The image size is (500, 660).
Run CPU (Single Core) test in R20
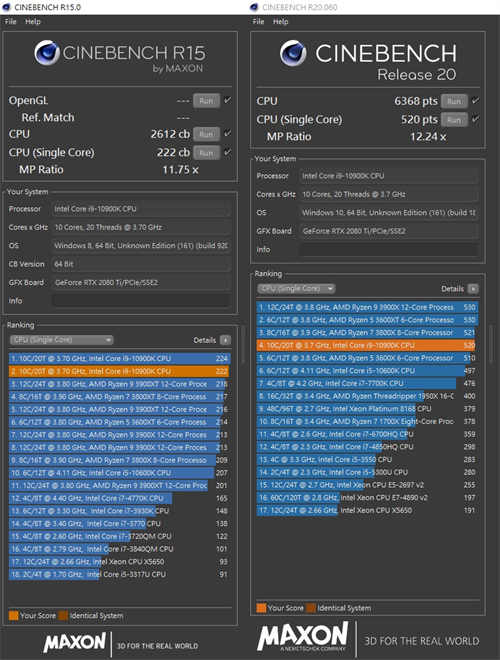click(x=454, y=120)
